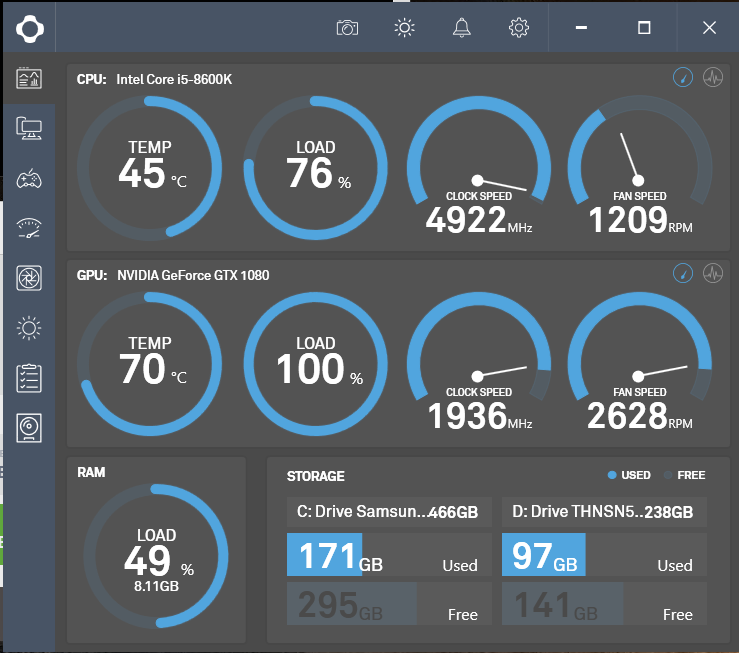Click the STORAGE section heading
The image size is (739, 653).
click(x=316, y=476)
